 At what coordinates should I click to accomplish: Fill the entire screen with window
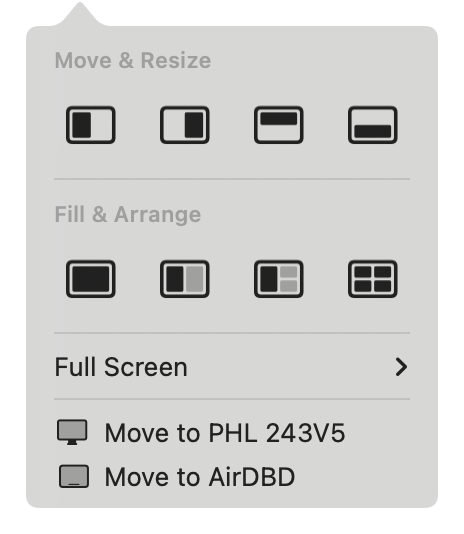[91, 279]
